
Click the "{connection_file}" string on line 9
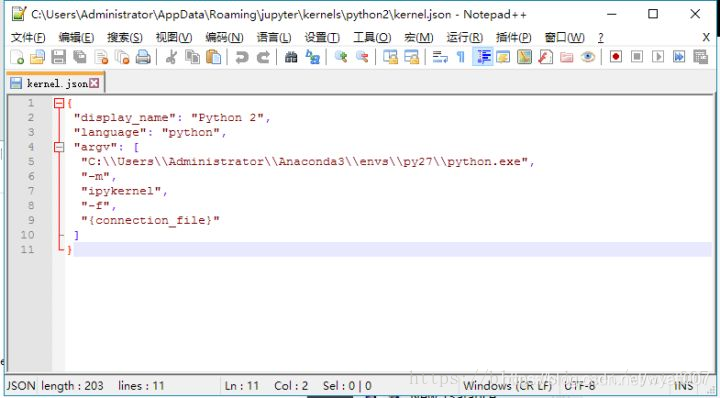151,220
